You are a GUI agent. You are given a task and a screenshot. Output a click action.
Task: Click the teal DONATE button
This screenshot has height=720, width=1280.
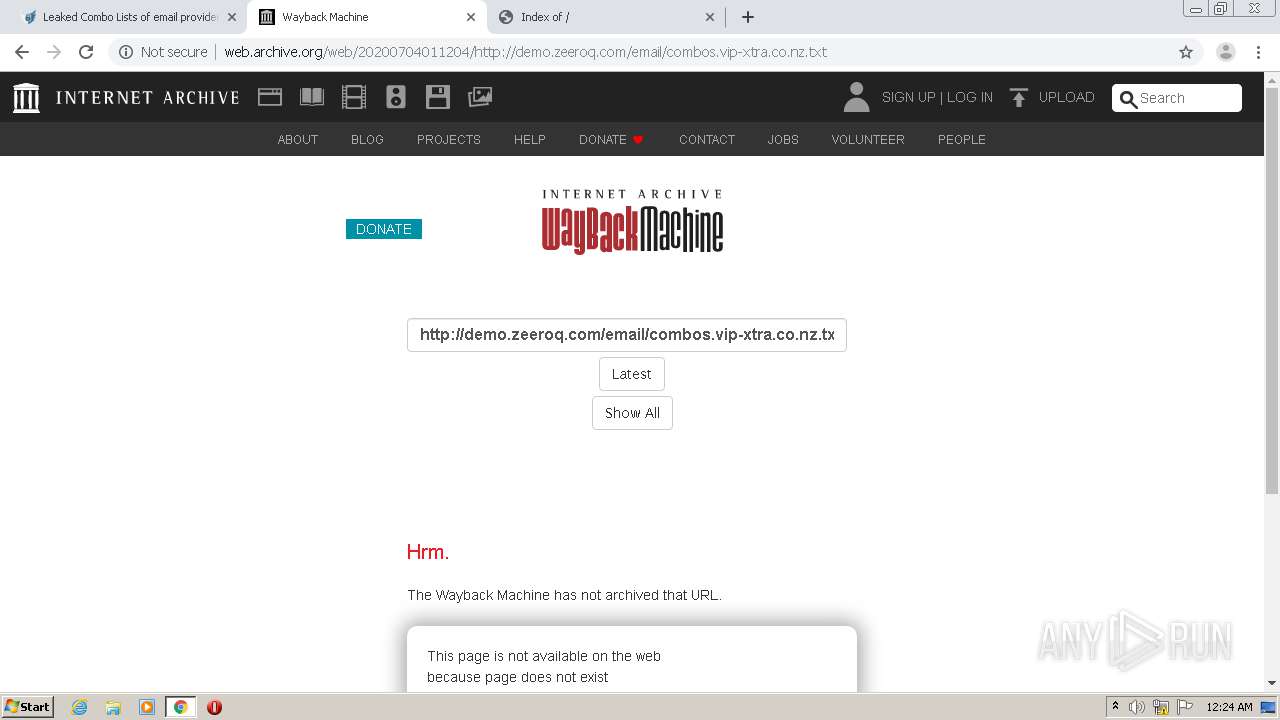point(384,229)
